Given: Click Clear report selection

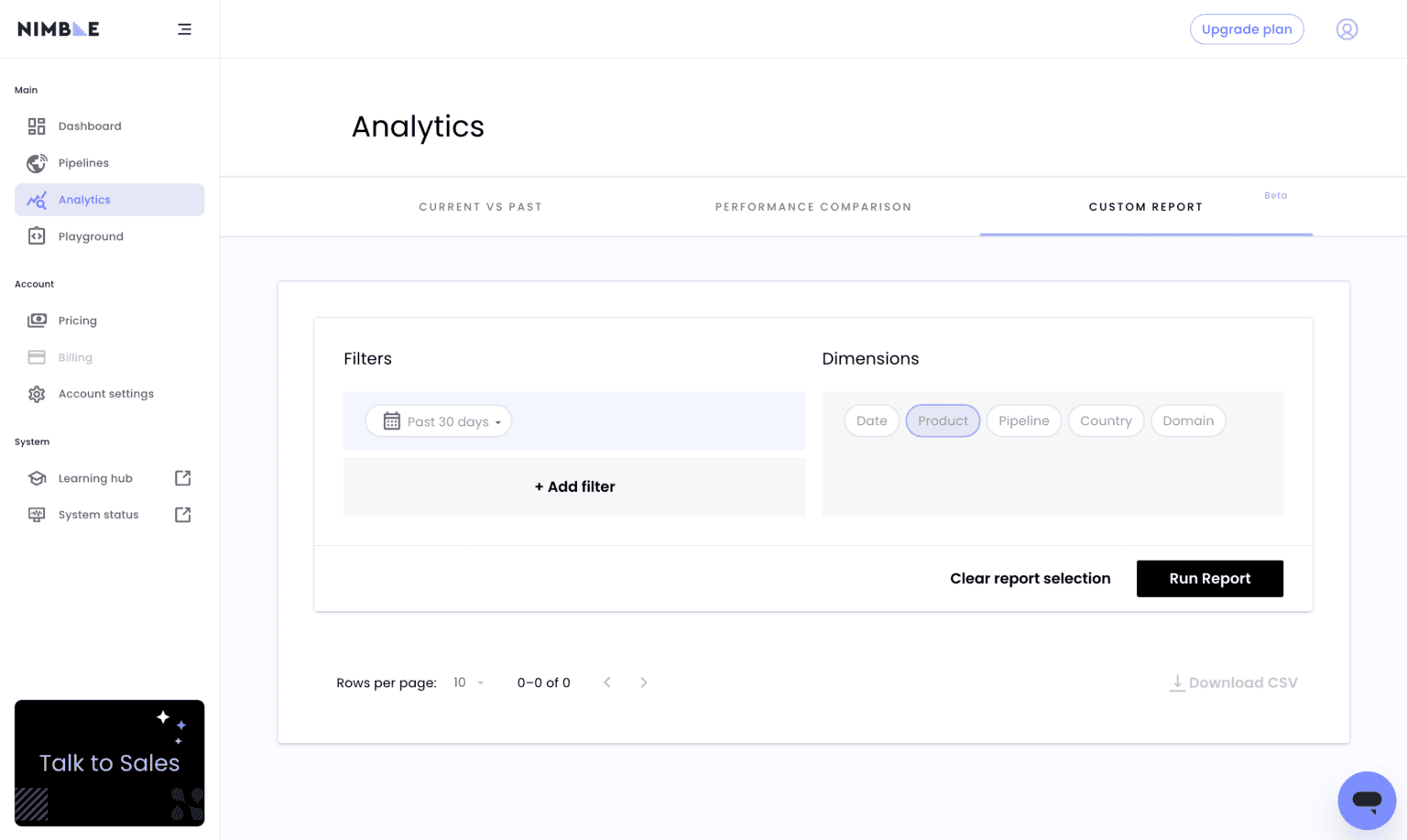Looking at the screenshot, I should tap(1031, 579).
